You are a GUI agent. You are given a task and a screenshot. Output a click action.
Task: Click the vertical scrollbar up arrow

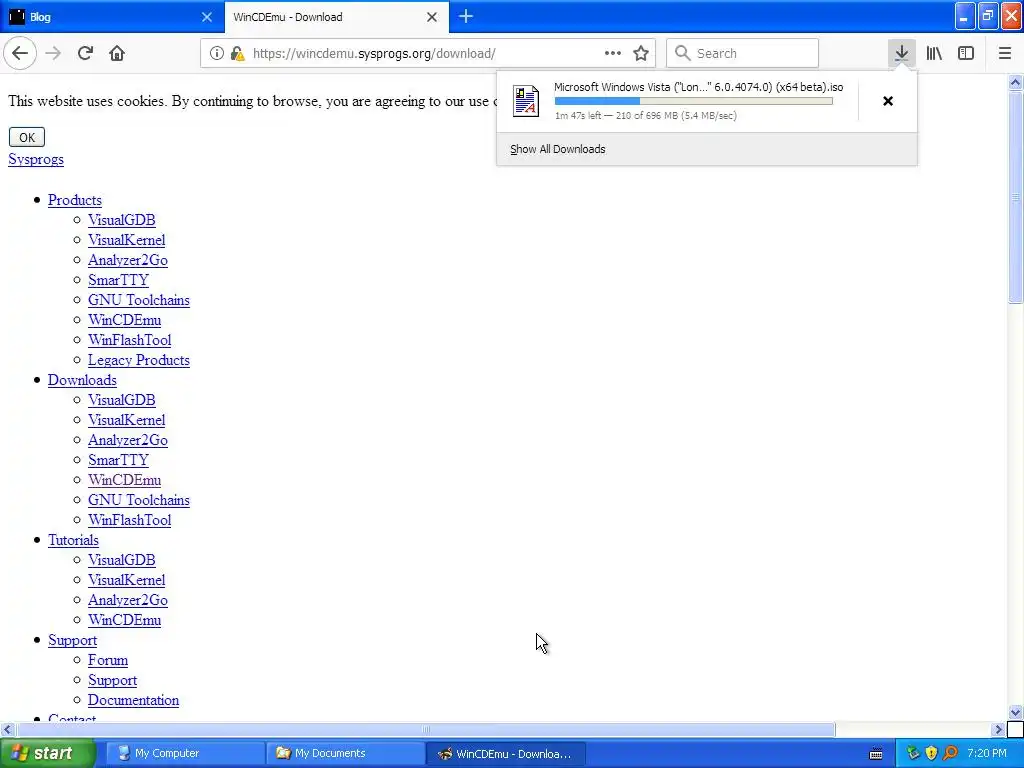1015,82
